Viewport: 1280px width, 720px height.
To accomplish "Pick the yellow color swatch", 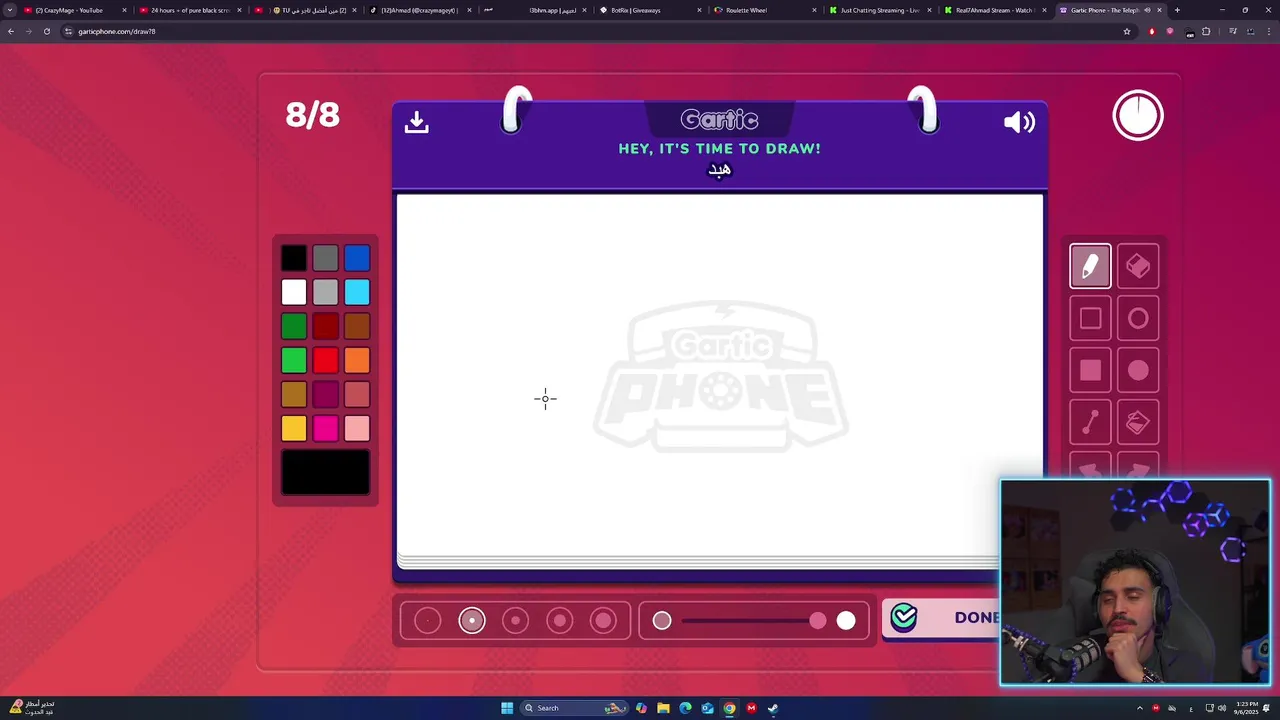I will (294, 428).
